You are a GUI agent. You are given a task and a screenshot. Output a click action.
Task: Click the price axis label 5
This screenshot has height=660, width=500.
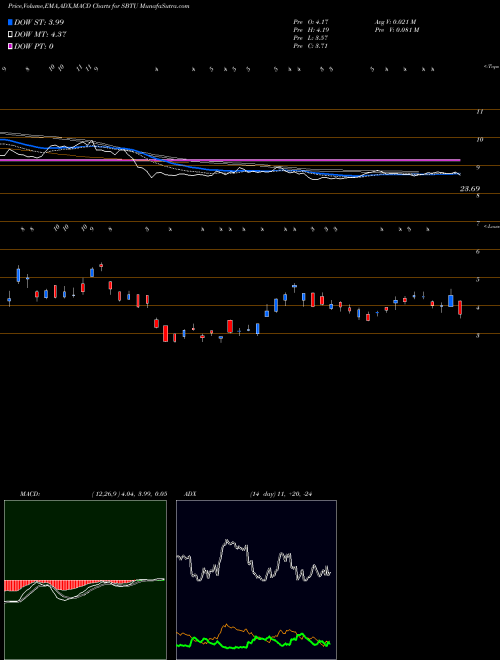click(x=478, y=279)
